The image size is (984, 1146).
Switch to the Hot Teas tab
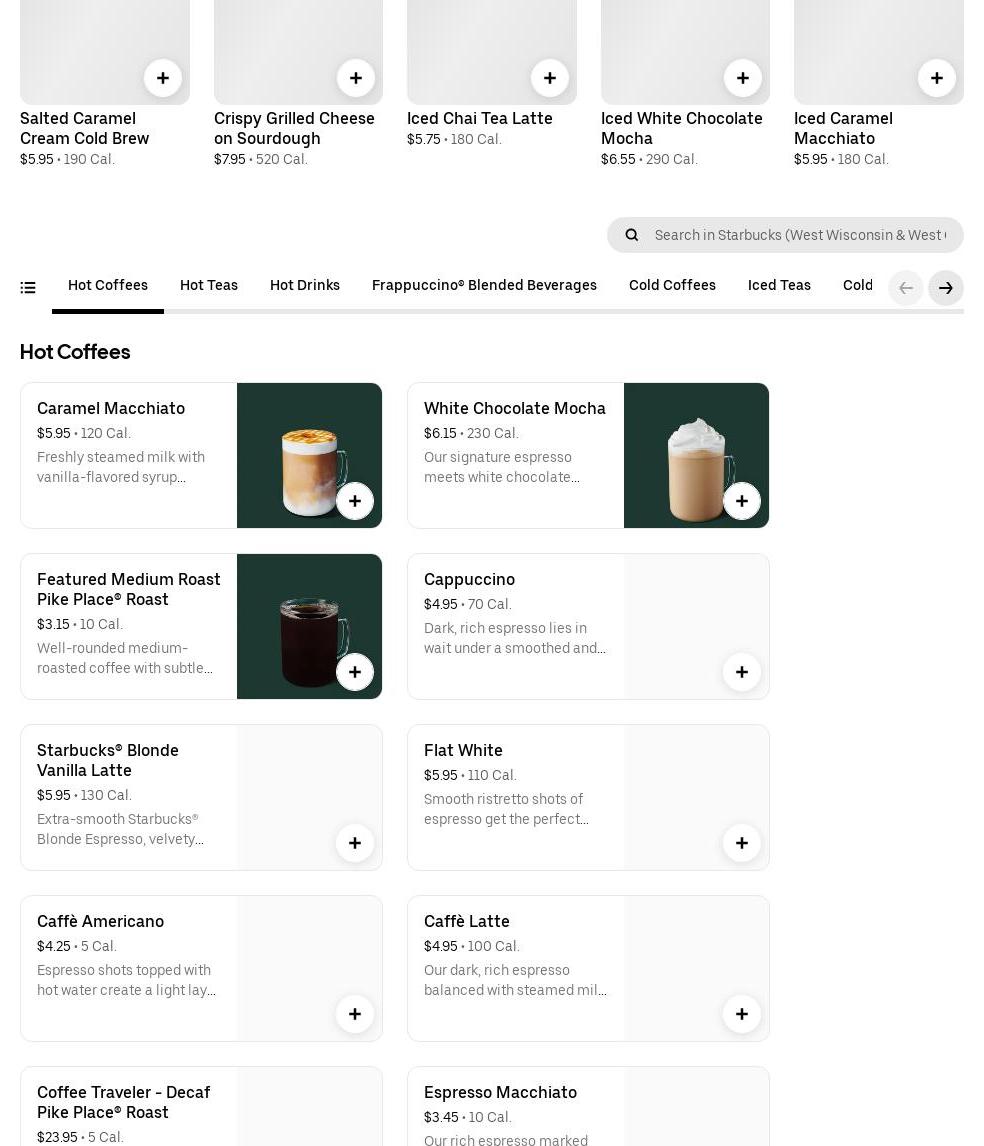[209, 286]
